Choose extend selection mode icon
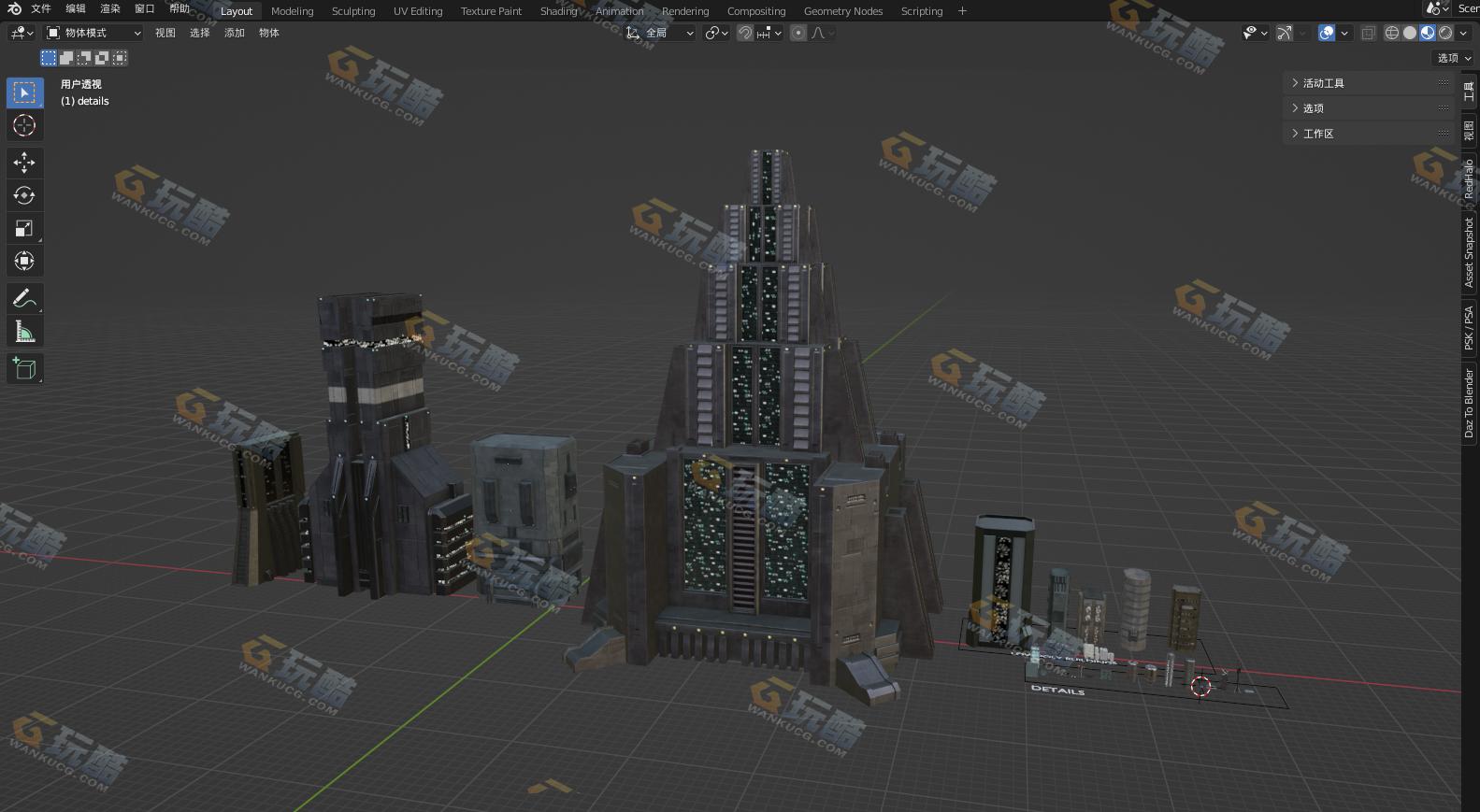The height and width of the screenshot is (812, 1480). point(66,58)
